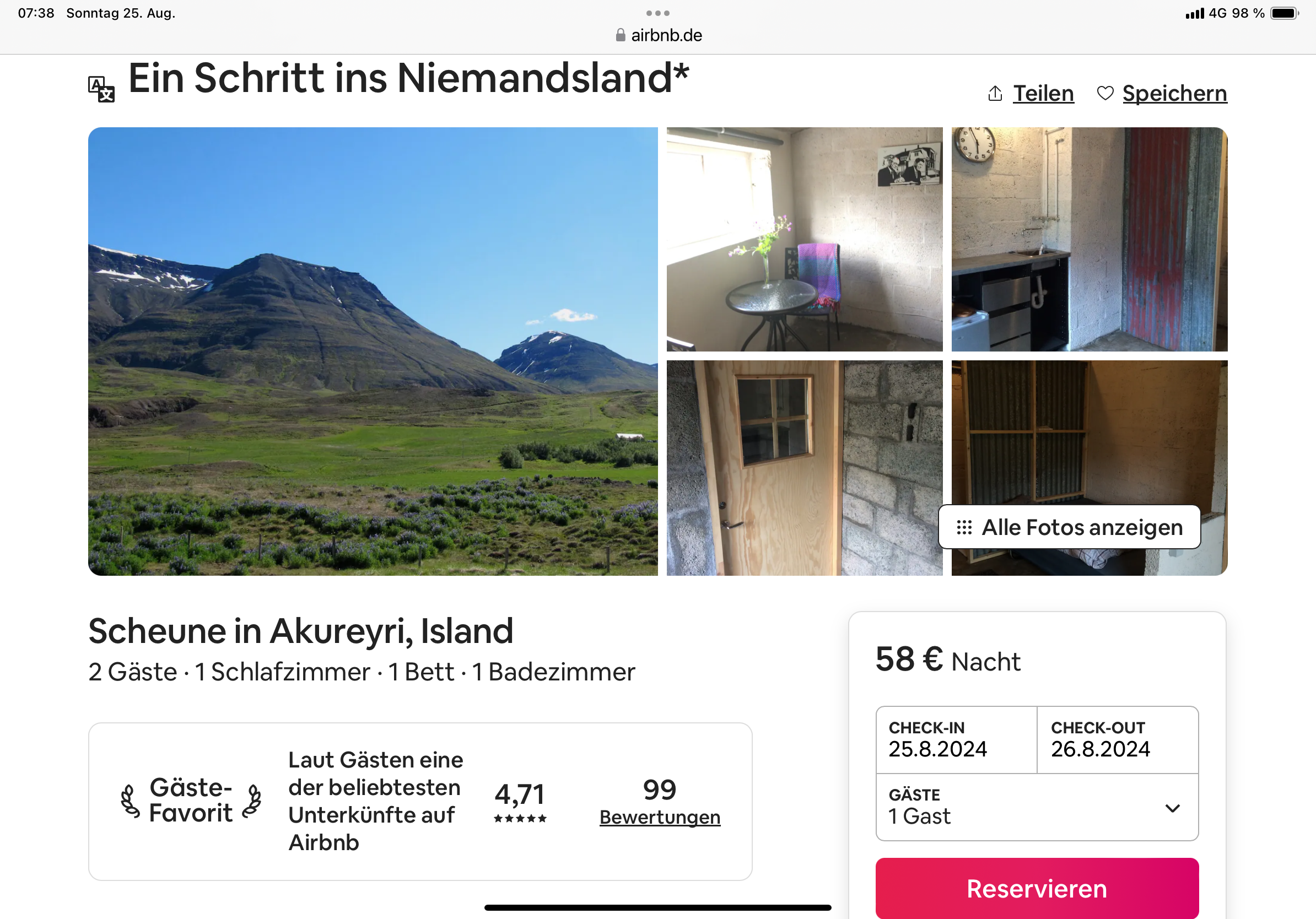Screen dimensions: 1316x919
Task: Expand the Gäste dropdown chevron
Action: click(x=1173, y=808)
